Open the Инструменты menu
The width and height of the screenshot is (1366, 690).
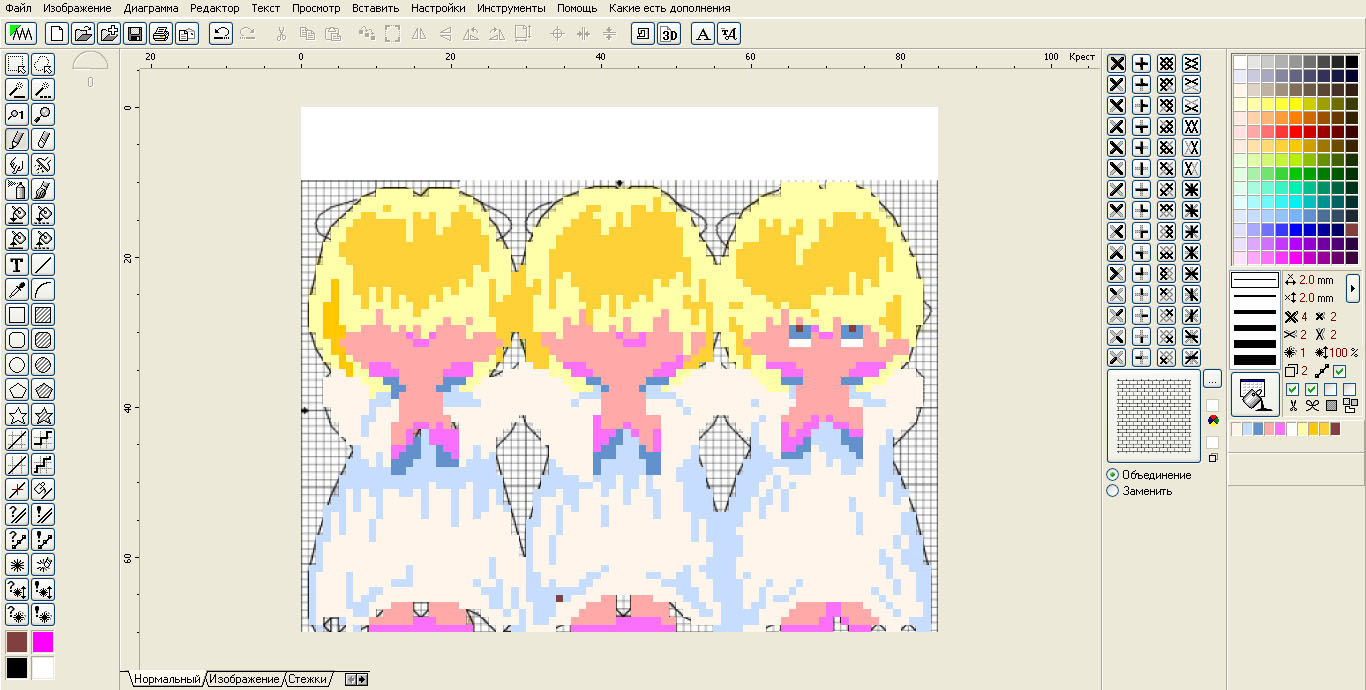pyautogui.click(x=511, y=8)
